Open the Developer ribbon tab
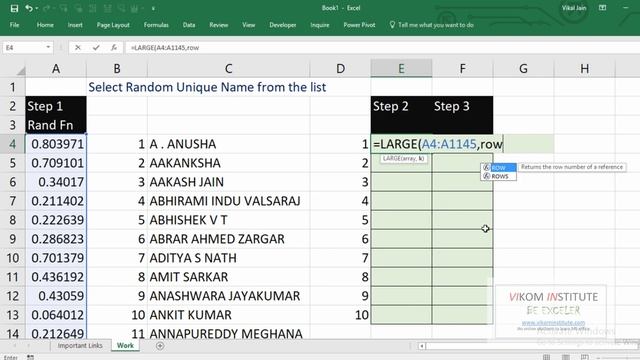The height and width of the screenshot is (360, 640). click(282, 25)
